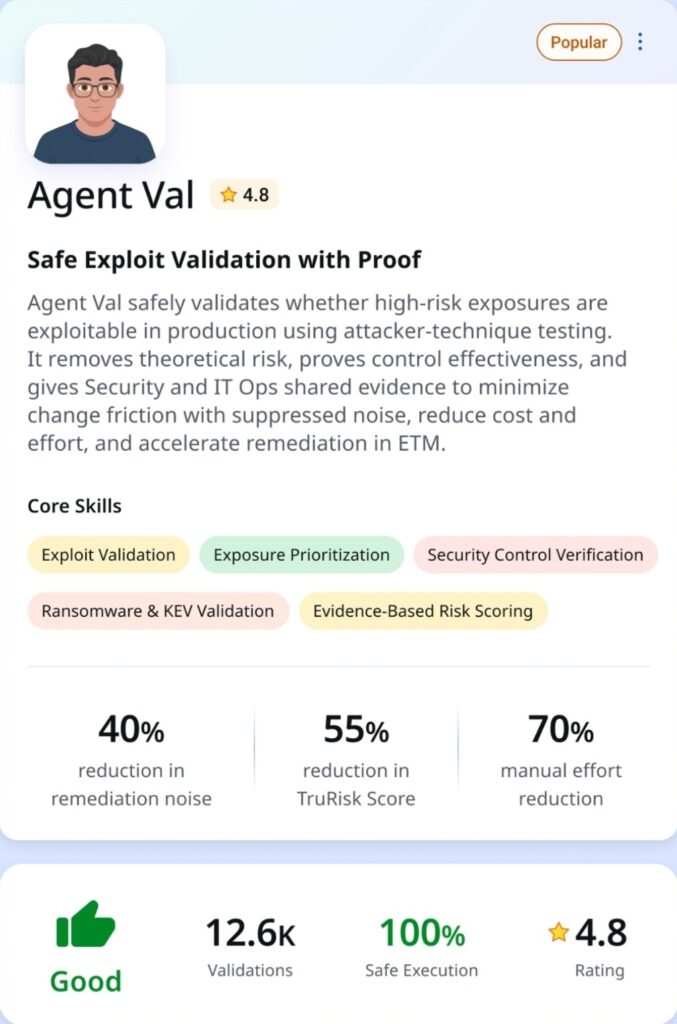Expand the Core Skills section

pyautogui.click(x=75, y=506)
